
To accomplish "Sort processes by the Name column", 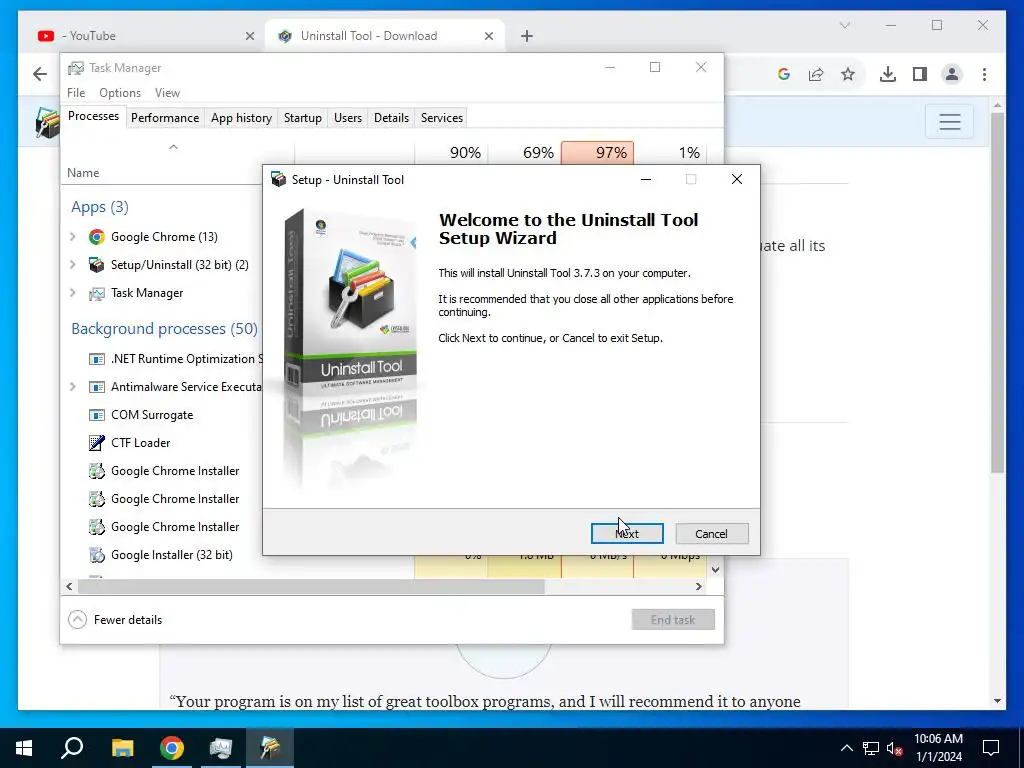I will (83, 173).
